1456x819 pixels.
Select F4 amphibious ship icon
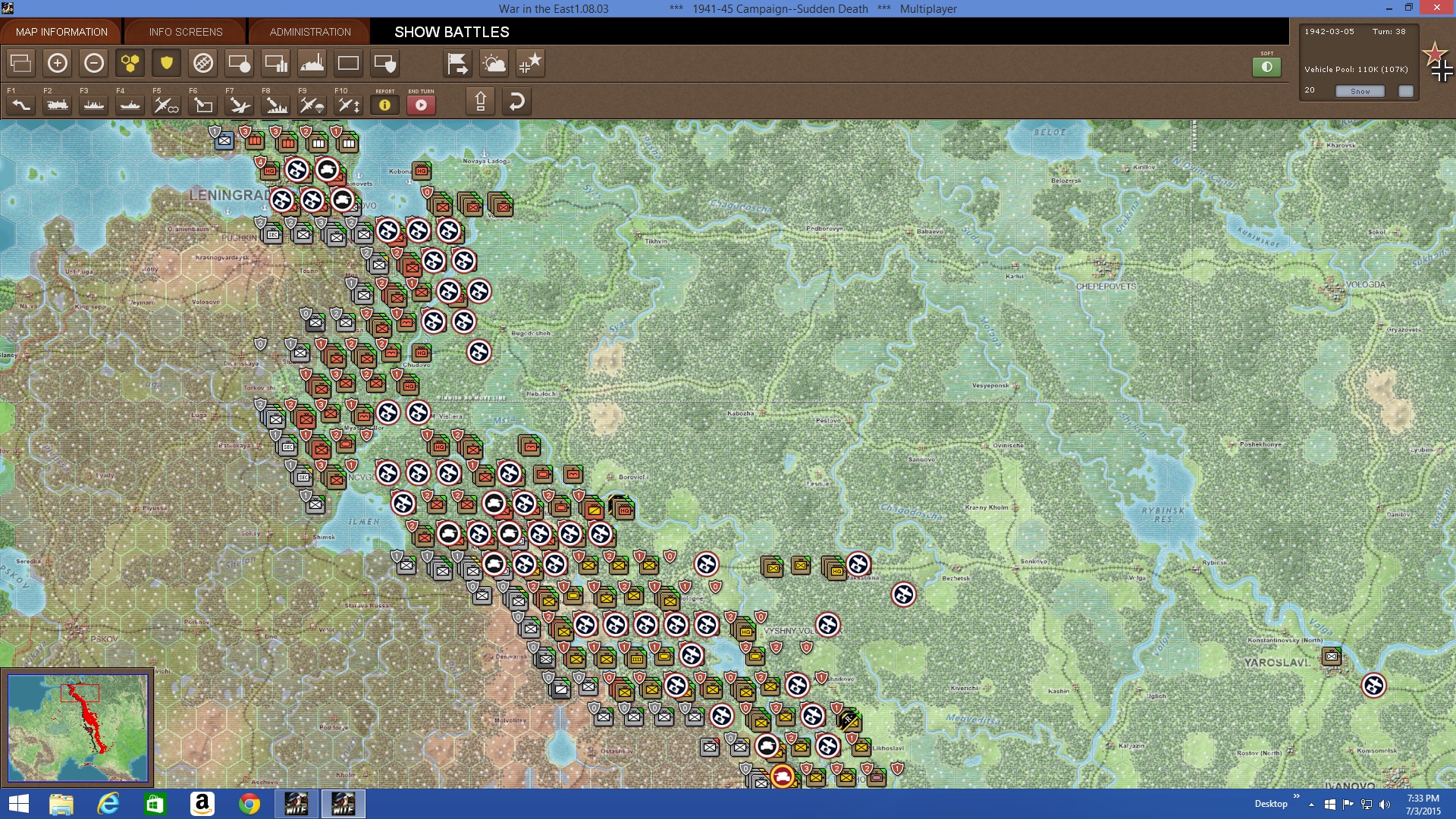tap(130, 105)
